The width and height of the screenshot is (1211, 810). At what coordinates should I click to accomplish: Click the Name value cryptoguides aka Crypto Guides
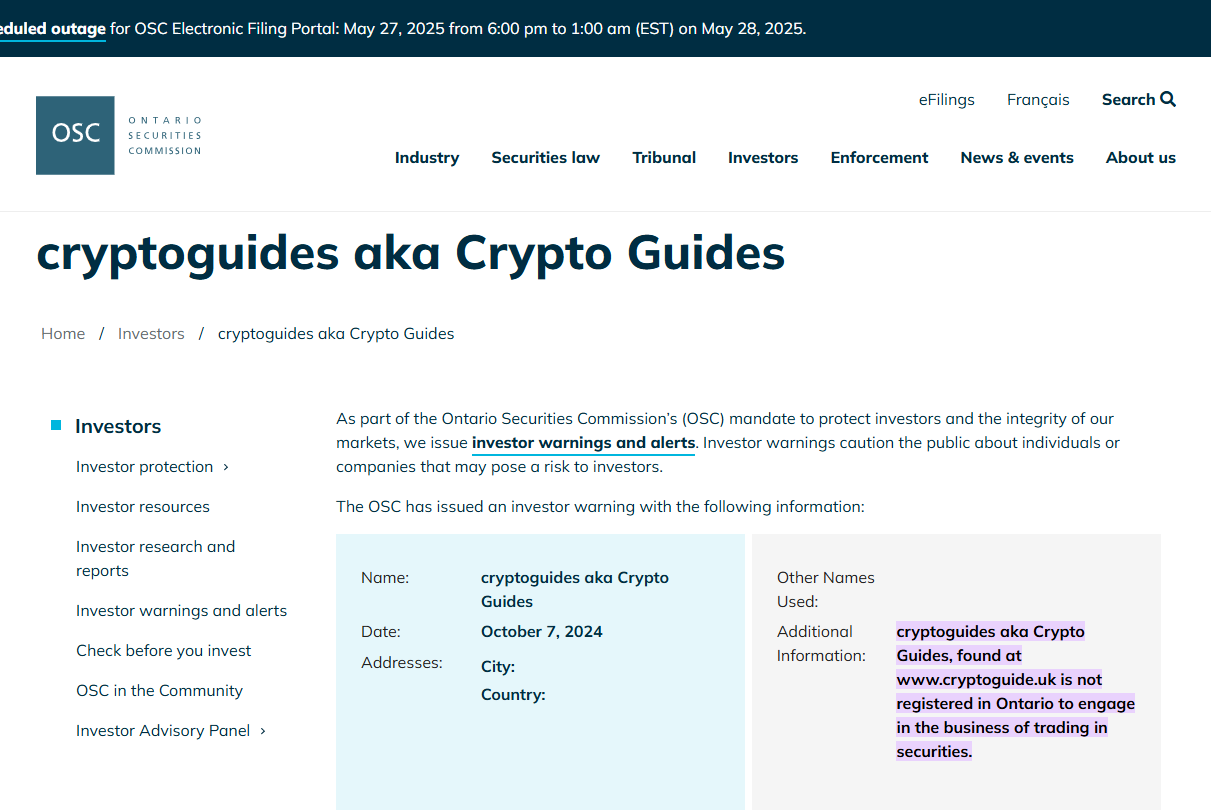[x=575, y=589]
